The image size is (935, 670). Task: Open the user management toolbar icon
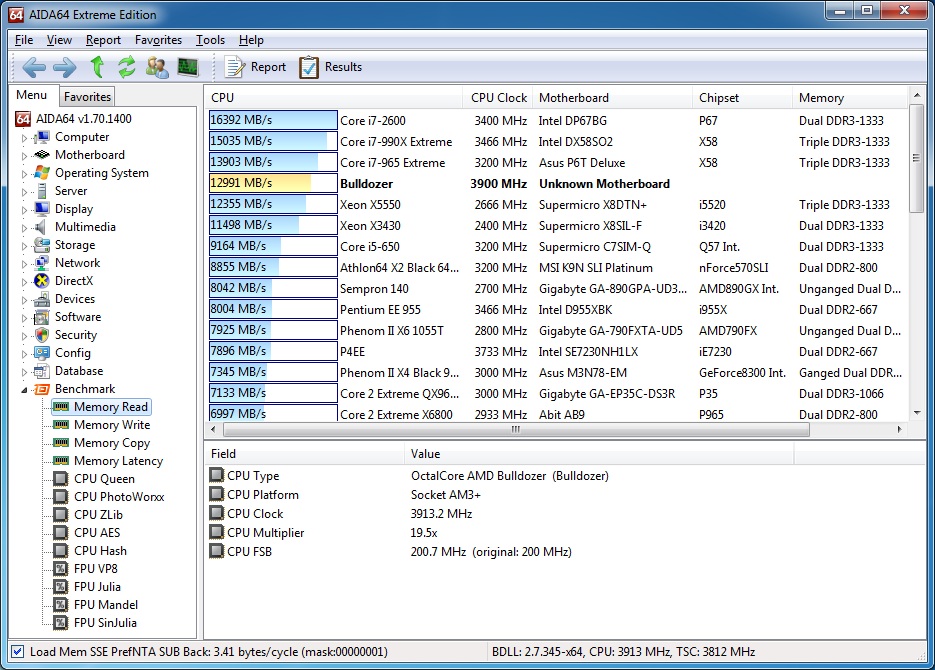pos(157,67)
